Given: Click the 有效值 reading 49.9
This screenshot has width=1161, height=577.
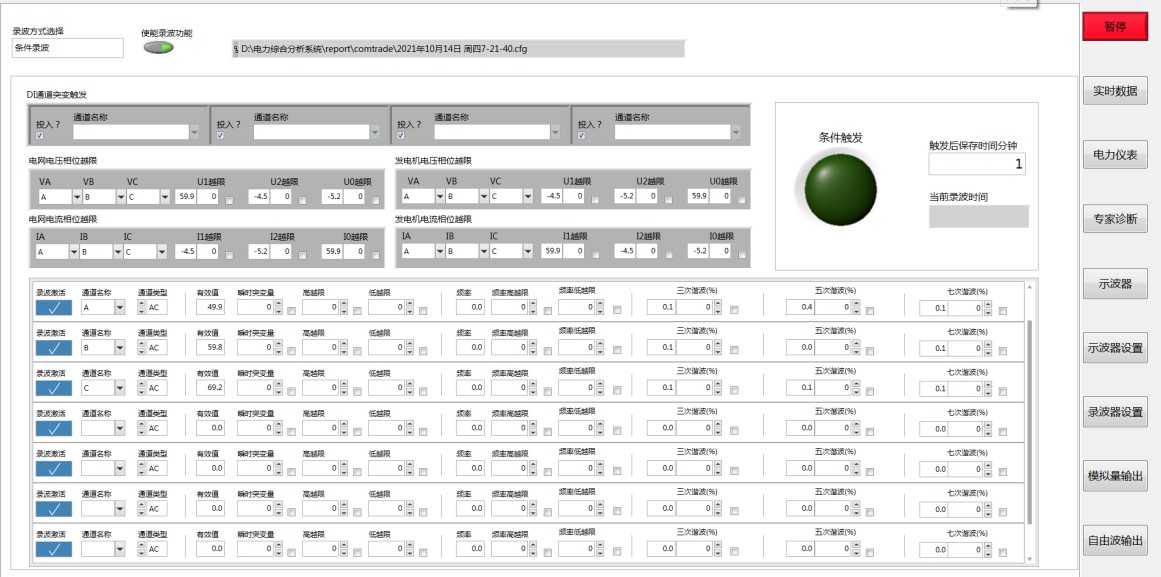Looking at the screenshot, I should [210, 307].
